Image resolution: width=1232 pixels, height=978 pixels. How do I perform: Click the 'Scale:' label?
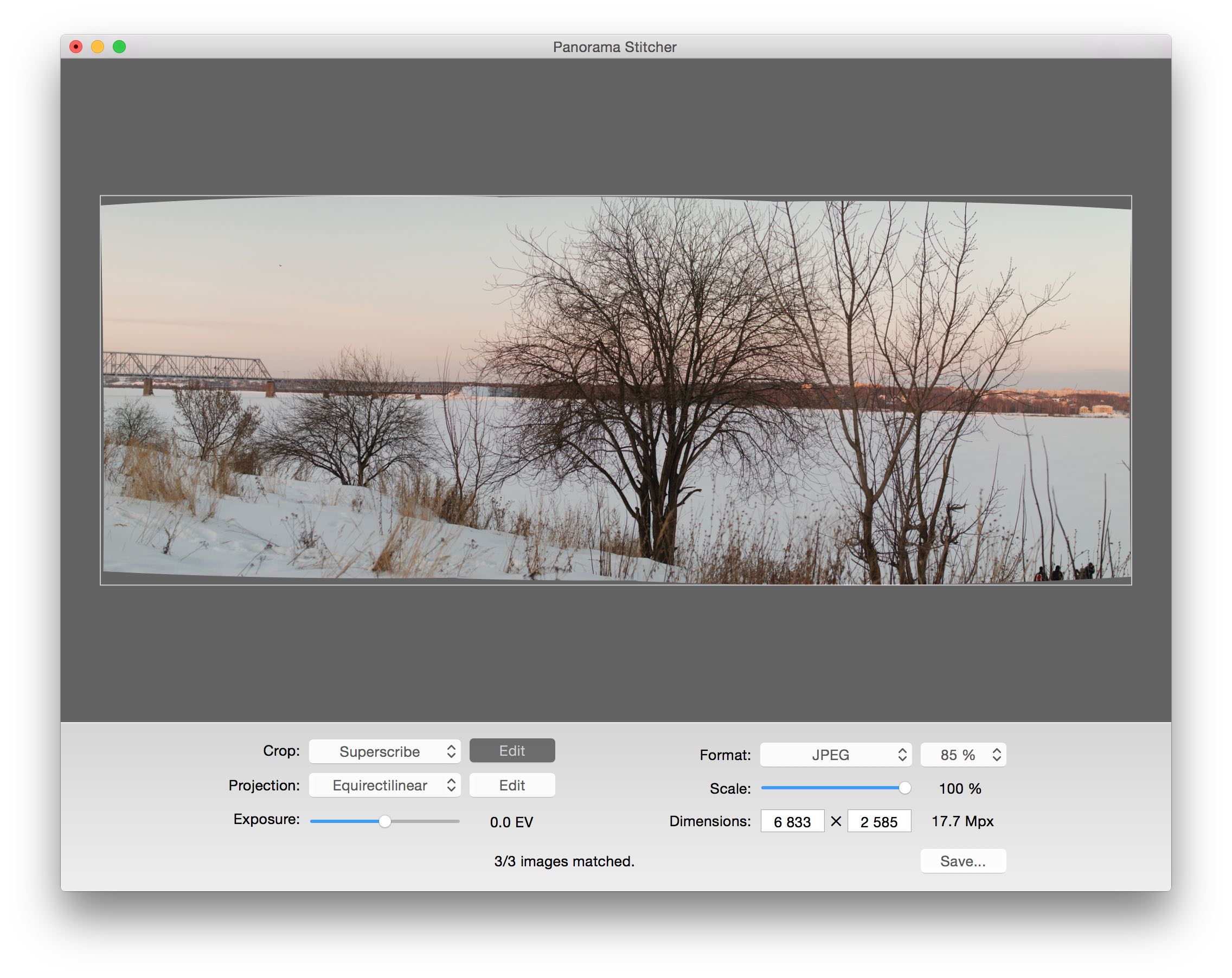[730, 788]
